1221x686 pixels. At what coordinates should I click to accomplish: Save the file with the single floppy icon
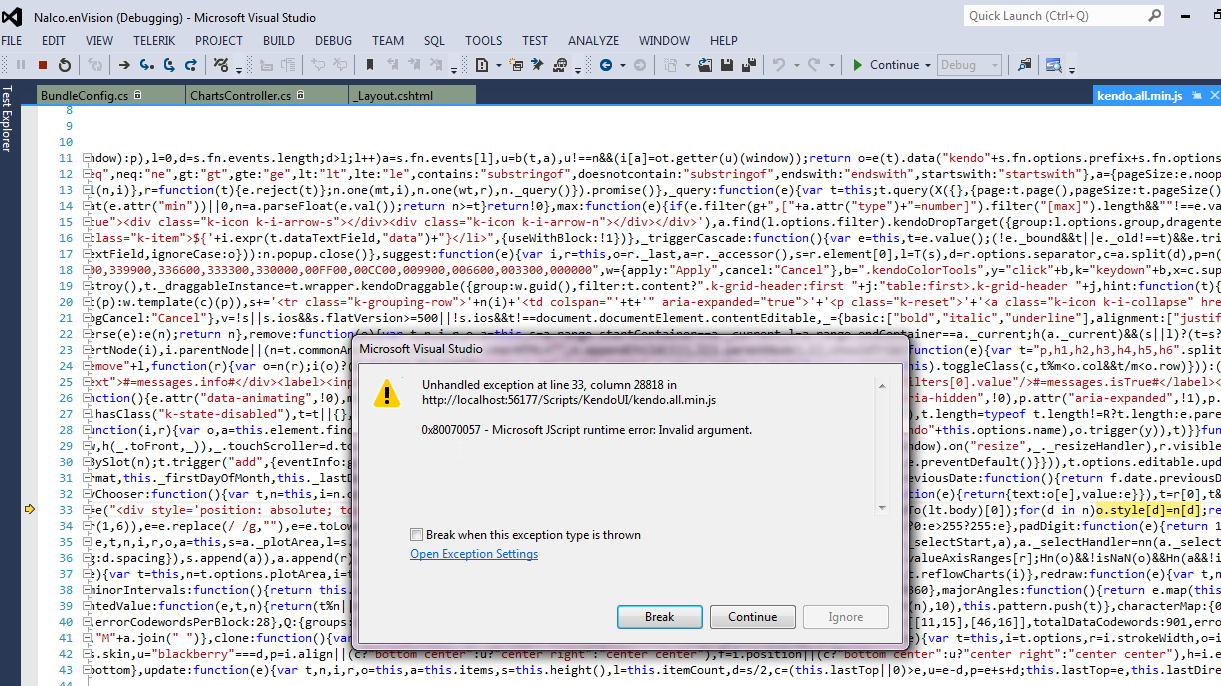tap(727, 65)
